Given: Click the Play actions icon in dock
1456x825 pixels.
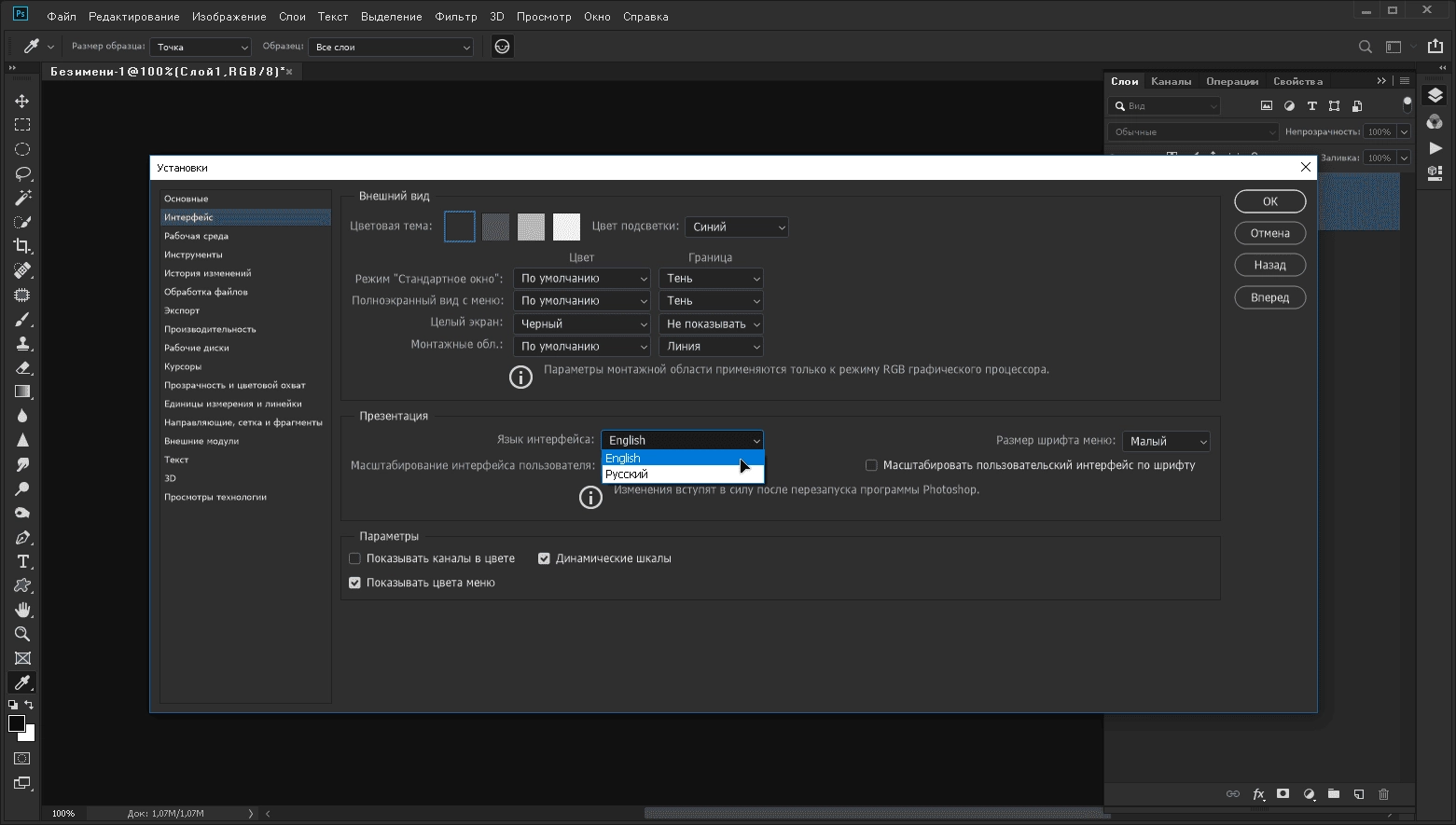Looking at the screenshot, I should [1435, 148].
